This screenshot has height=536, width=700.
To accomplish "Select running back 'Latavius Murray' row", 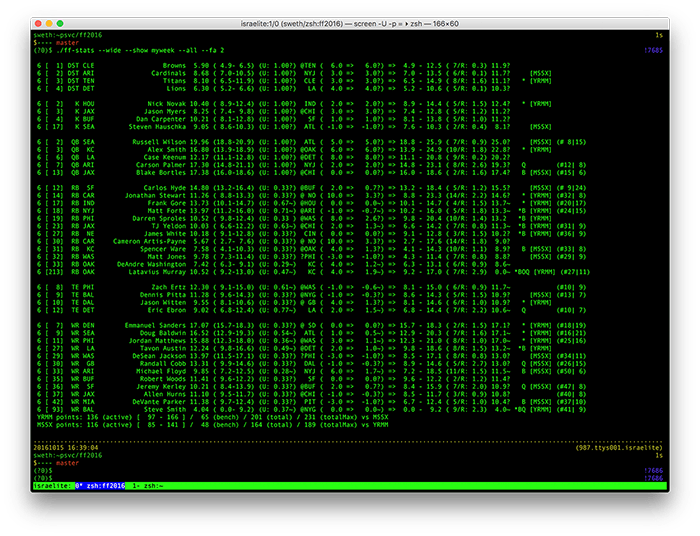I will (313, 272).
